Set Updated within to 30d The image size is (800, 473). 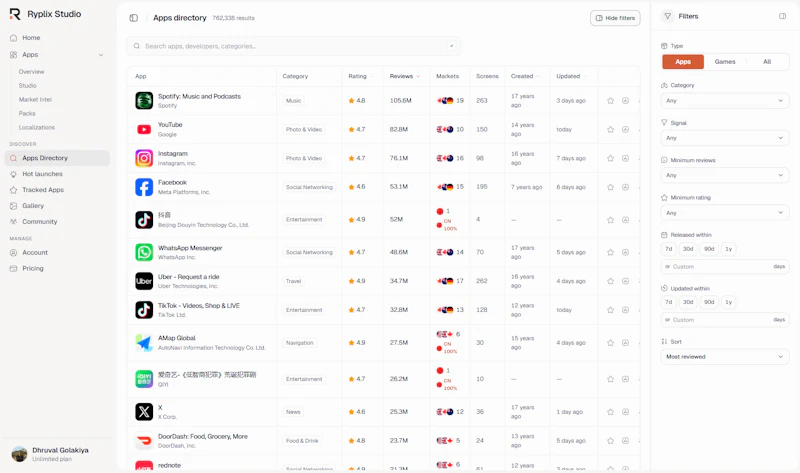(688, 302)
